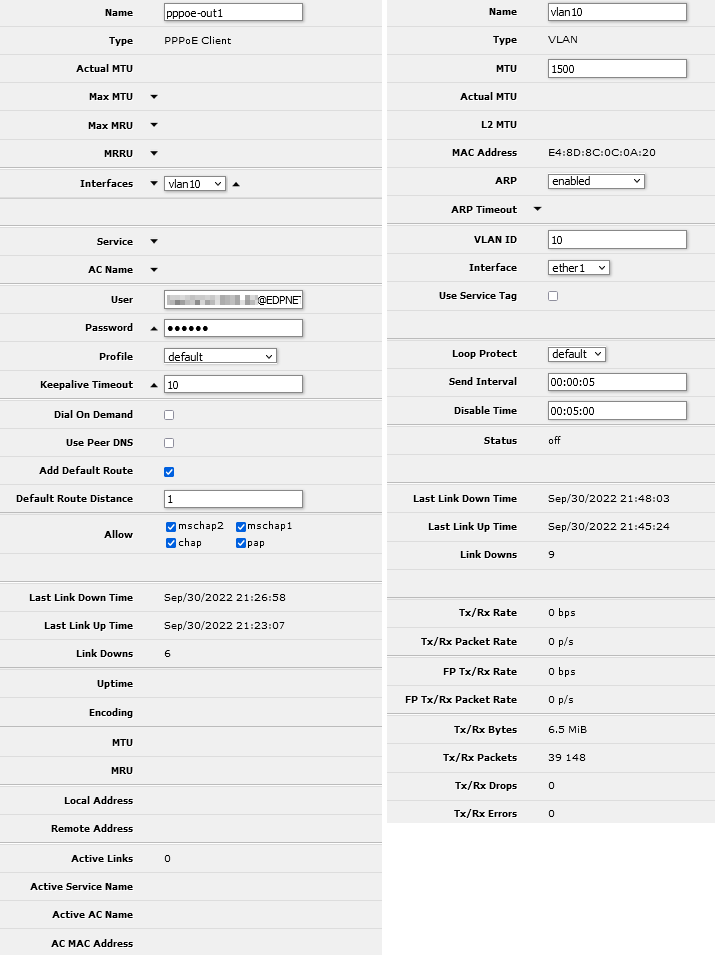
Task: Expand the Max MTU arrow
Action: [x=154, y=97]
